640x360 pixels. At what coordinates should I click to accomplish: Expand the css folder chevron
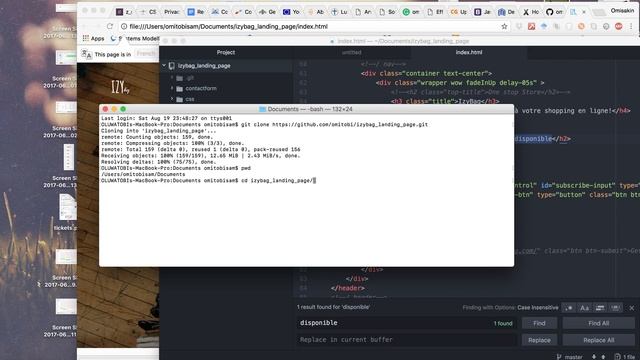172,99
